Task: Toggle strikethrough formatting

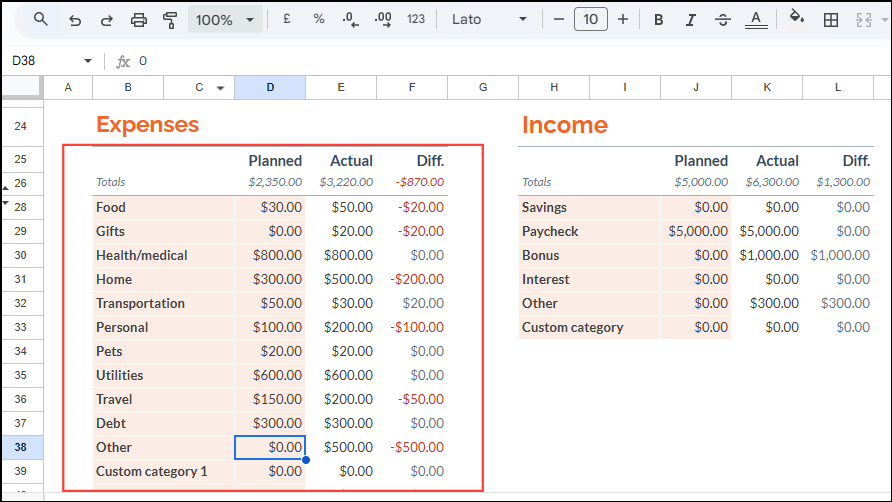Action: pos(723,20)
